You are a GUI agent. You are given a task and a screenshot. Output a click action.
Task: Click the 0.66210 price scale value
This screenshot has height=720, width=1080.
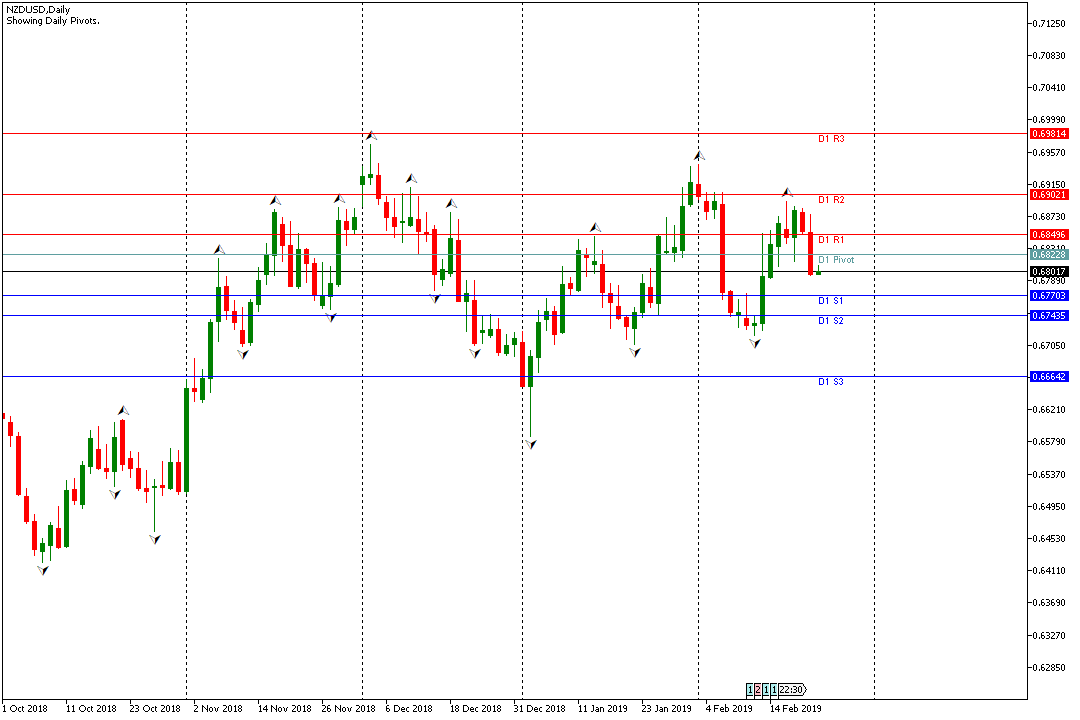click(1049, 409)
